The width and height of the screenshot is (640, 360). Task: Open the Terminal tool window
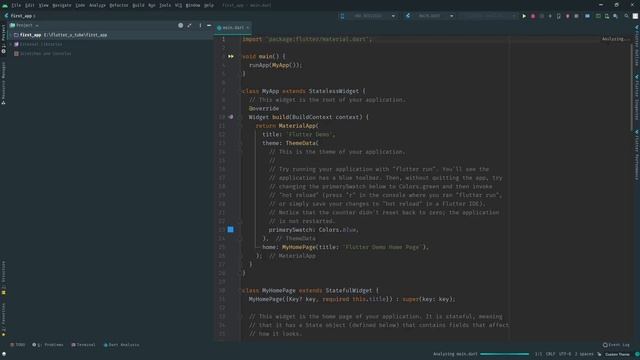point(83,345)
